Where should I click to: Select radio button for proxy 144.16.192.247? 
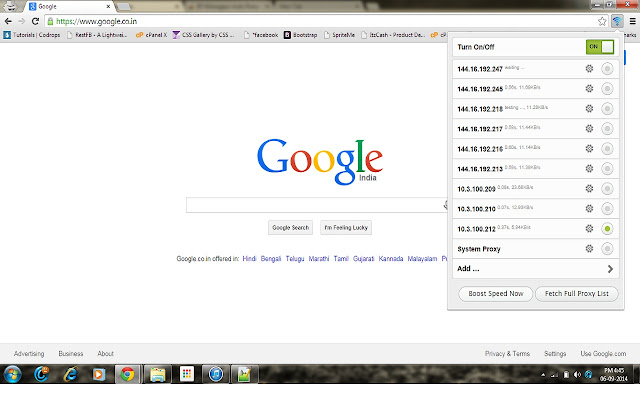pyautogui.click(x=607, y=69)
